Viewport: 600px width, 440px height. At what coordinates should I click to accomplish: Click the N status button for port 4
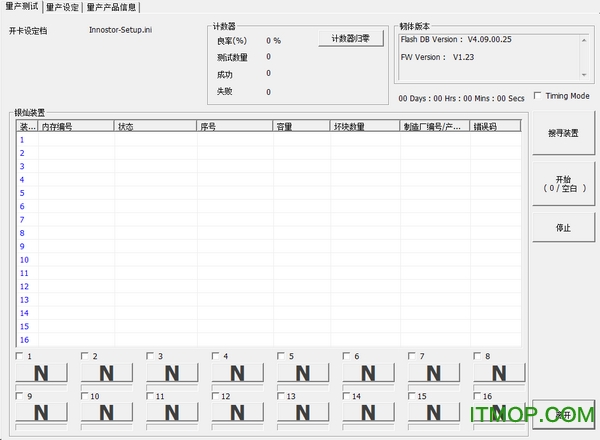tap(237, 373)
